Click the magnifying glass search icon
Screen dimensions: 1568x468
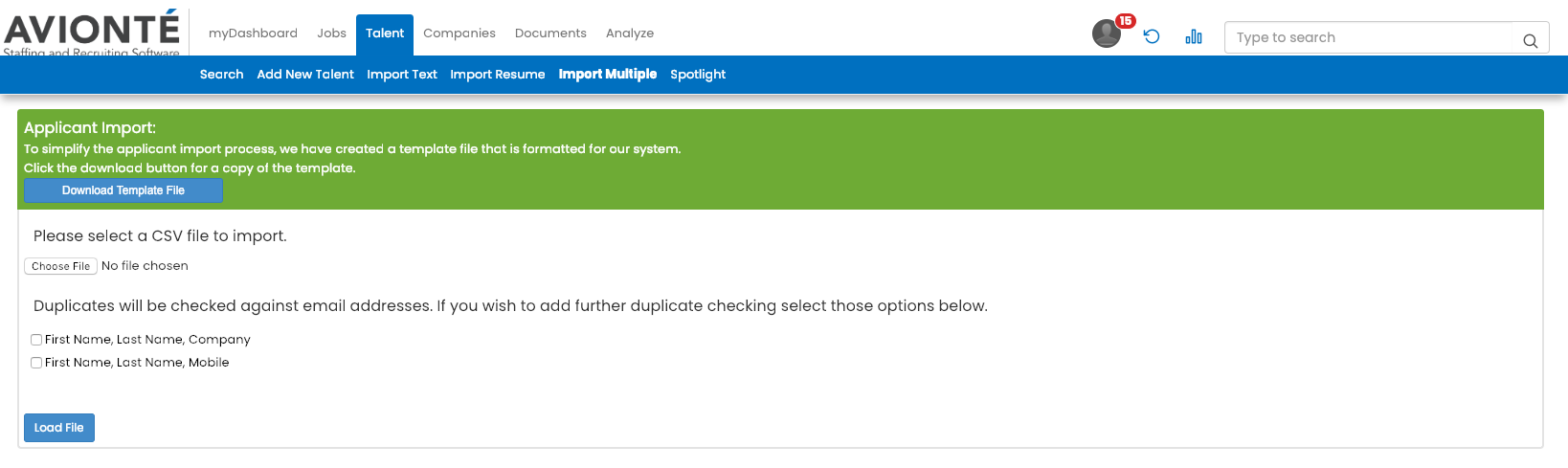coord(1531,40)
